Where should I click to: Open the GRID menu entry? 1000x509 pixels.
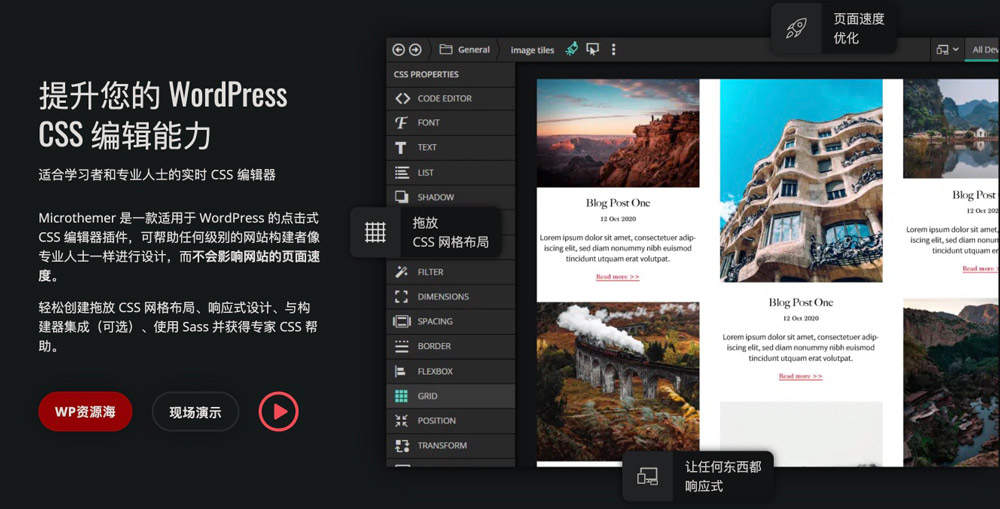pyautogui.click(x=451, y=396)
